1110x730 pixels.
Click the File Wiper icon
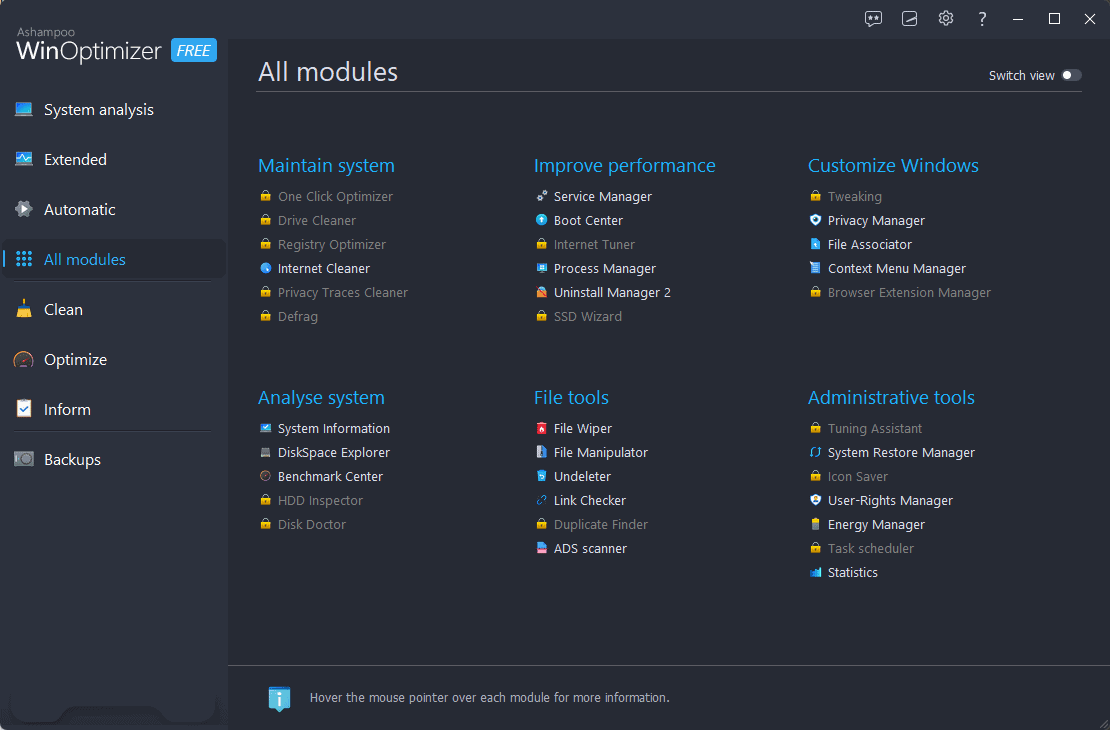pos(542,428)
